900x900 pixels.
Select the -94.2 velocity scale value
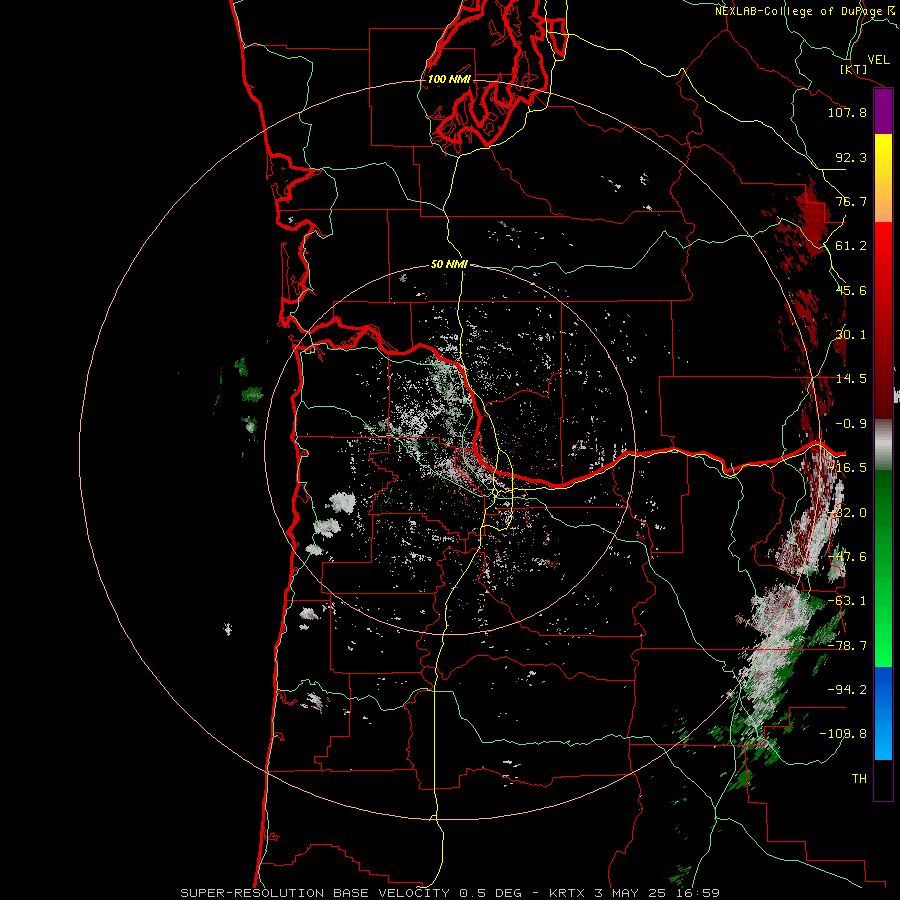(x=847, y=690)
